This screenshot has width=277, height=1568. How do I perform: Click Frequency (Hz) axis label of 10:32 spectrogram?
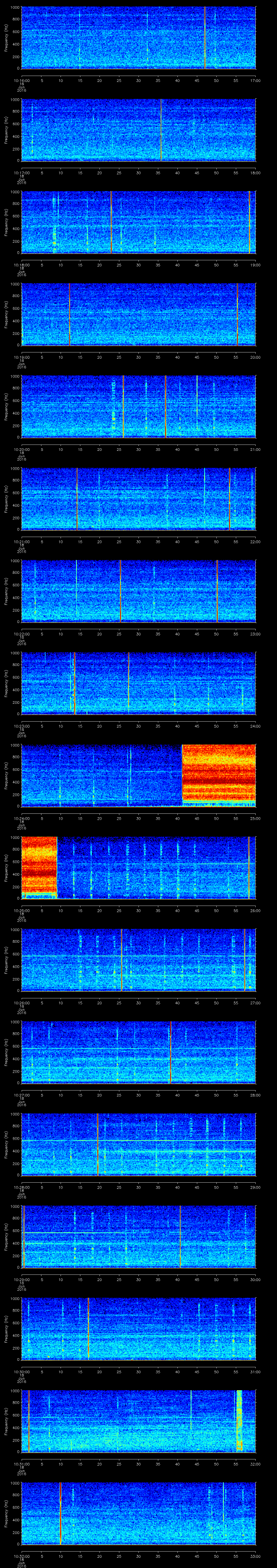(x=6, y=1514)
